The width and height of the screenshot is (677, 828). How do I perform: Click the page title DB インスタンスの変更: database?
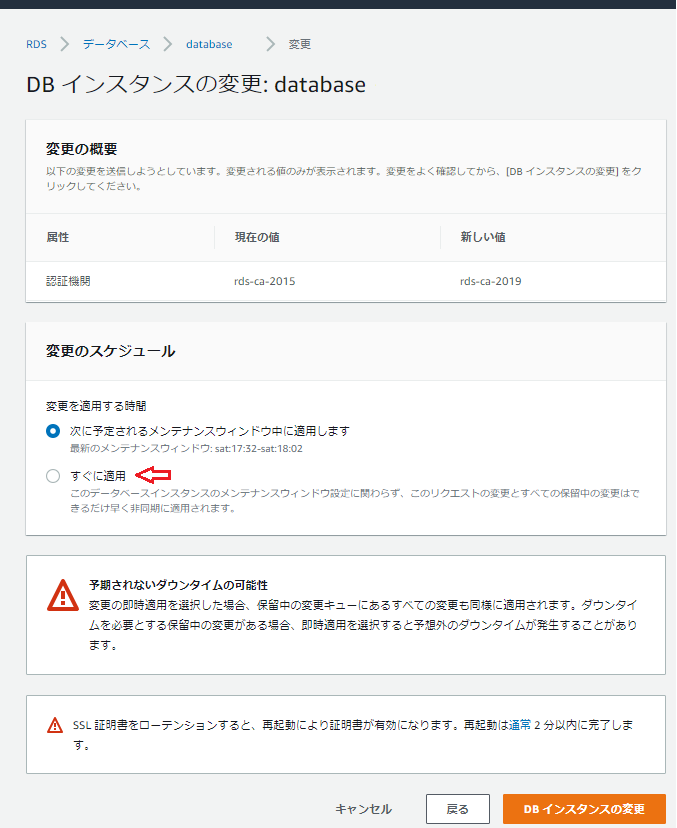click(x=196, y=85)
